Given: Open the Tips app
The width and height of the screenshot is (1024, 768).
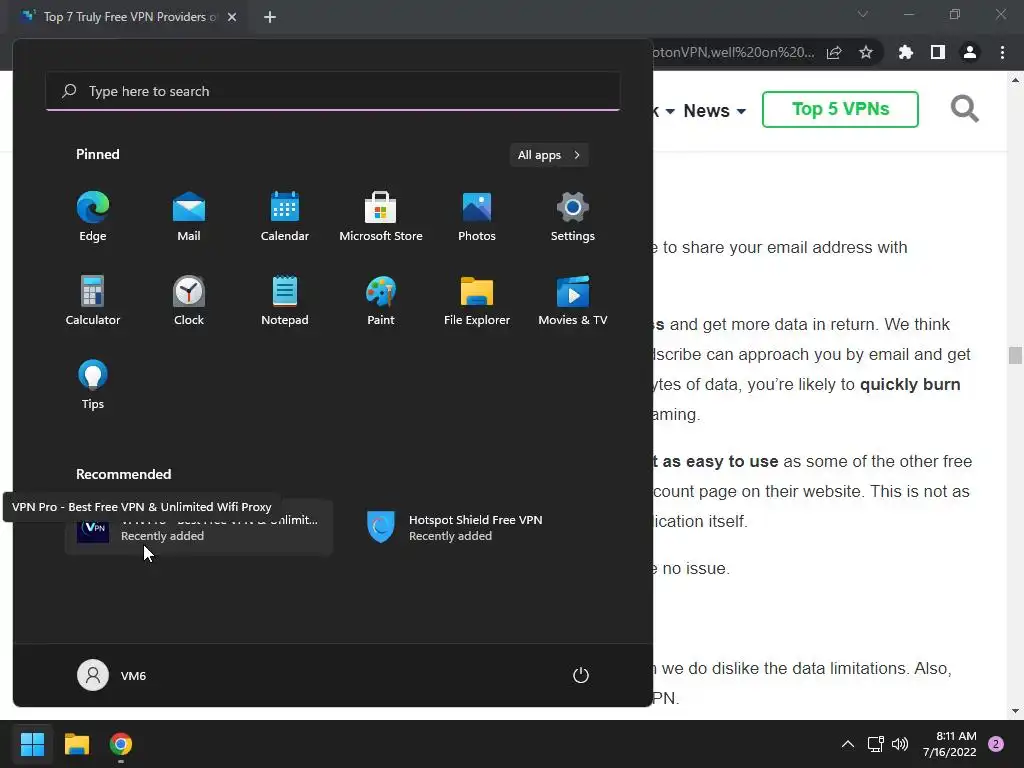Looking at the screenshot, I should (93, 385).
